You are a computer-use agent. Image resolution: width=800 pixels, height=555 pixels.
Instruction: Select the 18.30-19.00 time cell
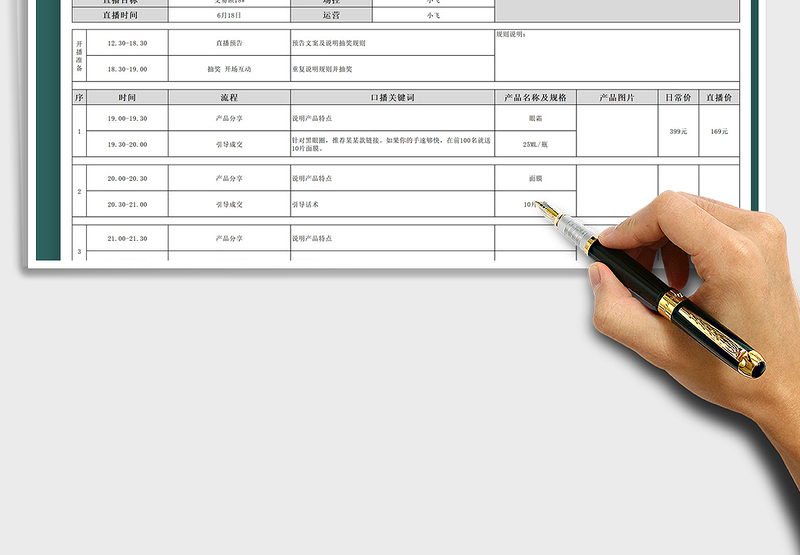[x=127, y=69]
